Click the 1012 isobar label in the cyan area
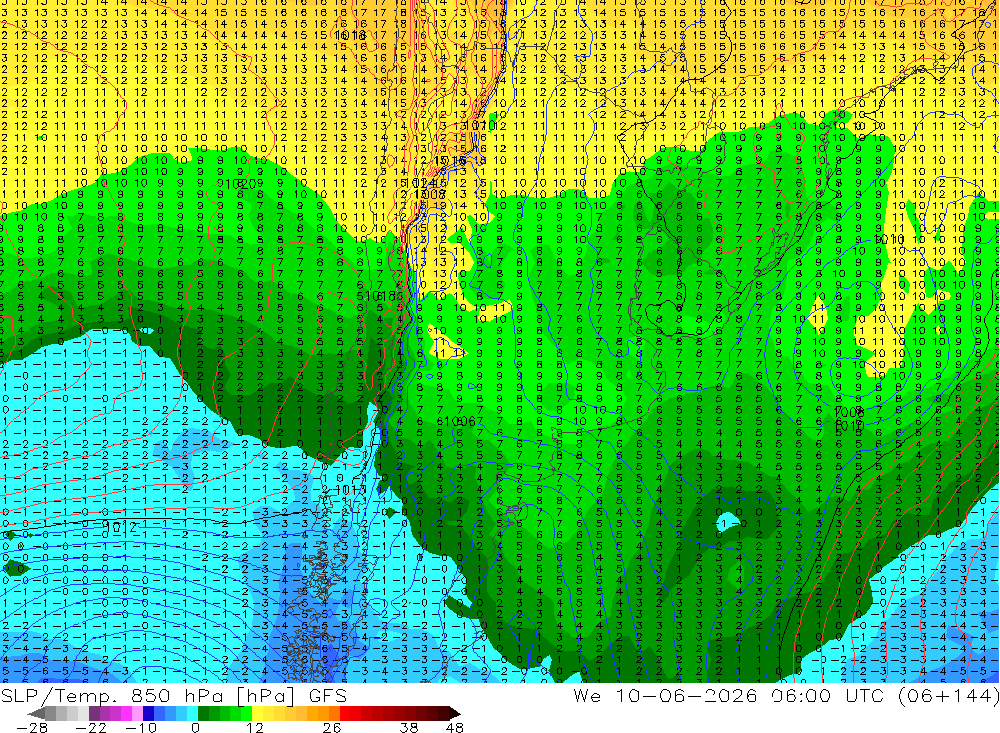This screenshot has height=733, width=1000. tap(120, 527)
